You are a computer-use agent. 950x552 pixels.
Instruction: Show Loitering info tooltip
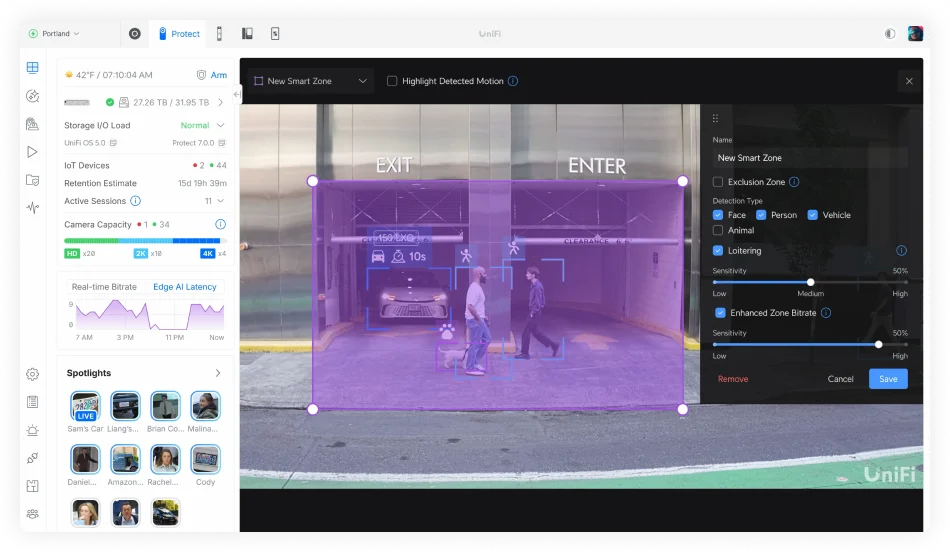(x=901, y=251)
